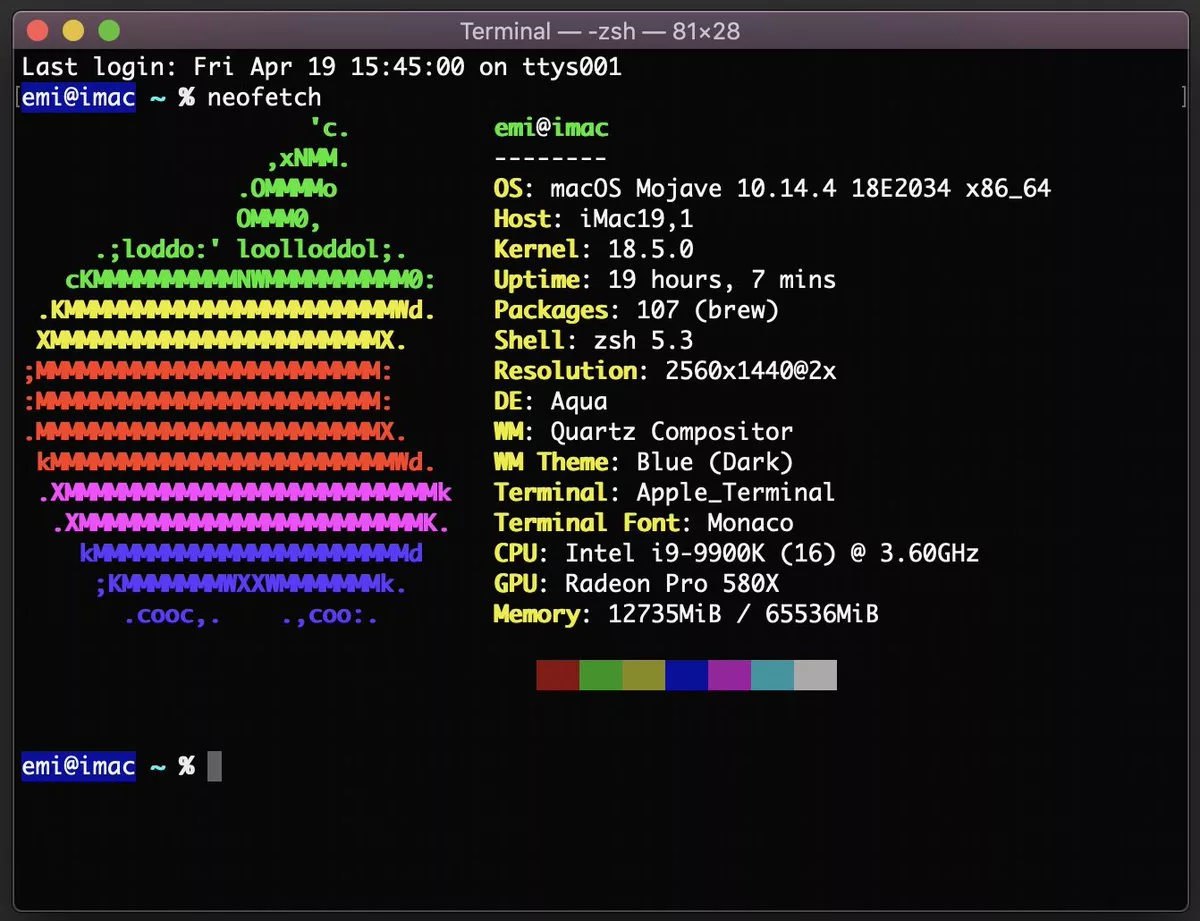The width and height of the screenshot is (1200, 921).
Task: Click the Kernel value '18.5.0'
Action: click(651, 249)
